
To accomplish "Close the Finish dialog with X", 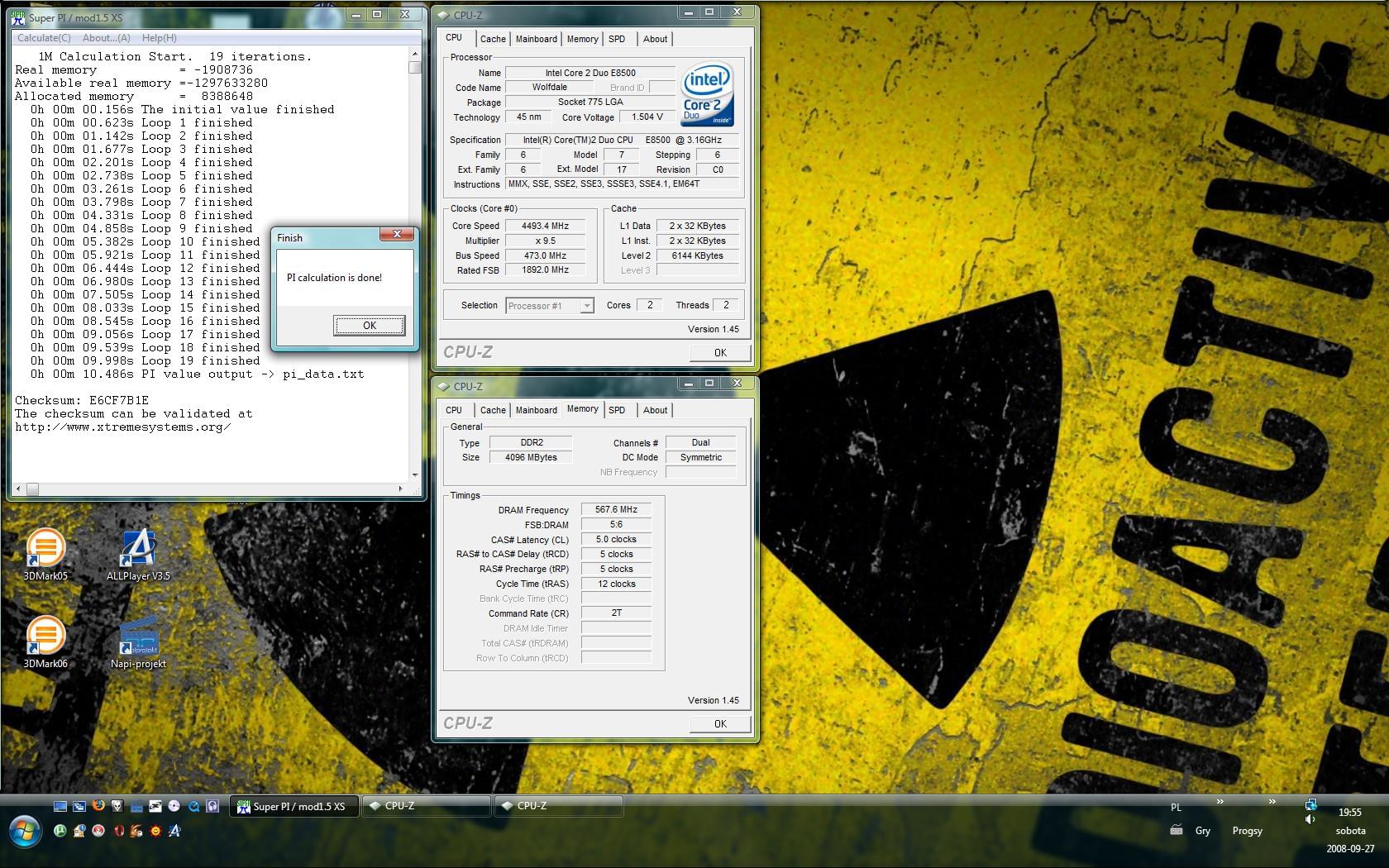I will click(397, 235).
